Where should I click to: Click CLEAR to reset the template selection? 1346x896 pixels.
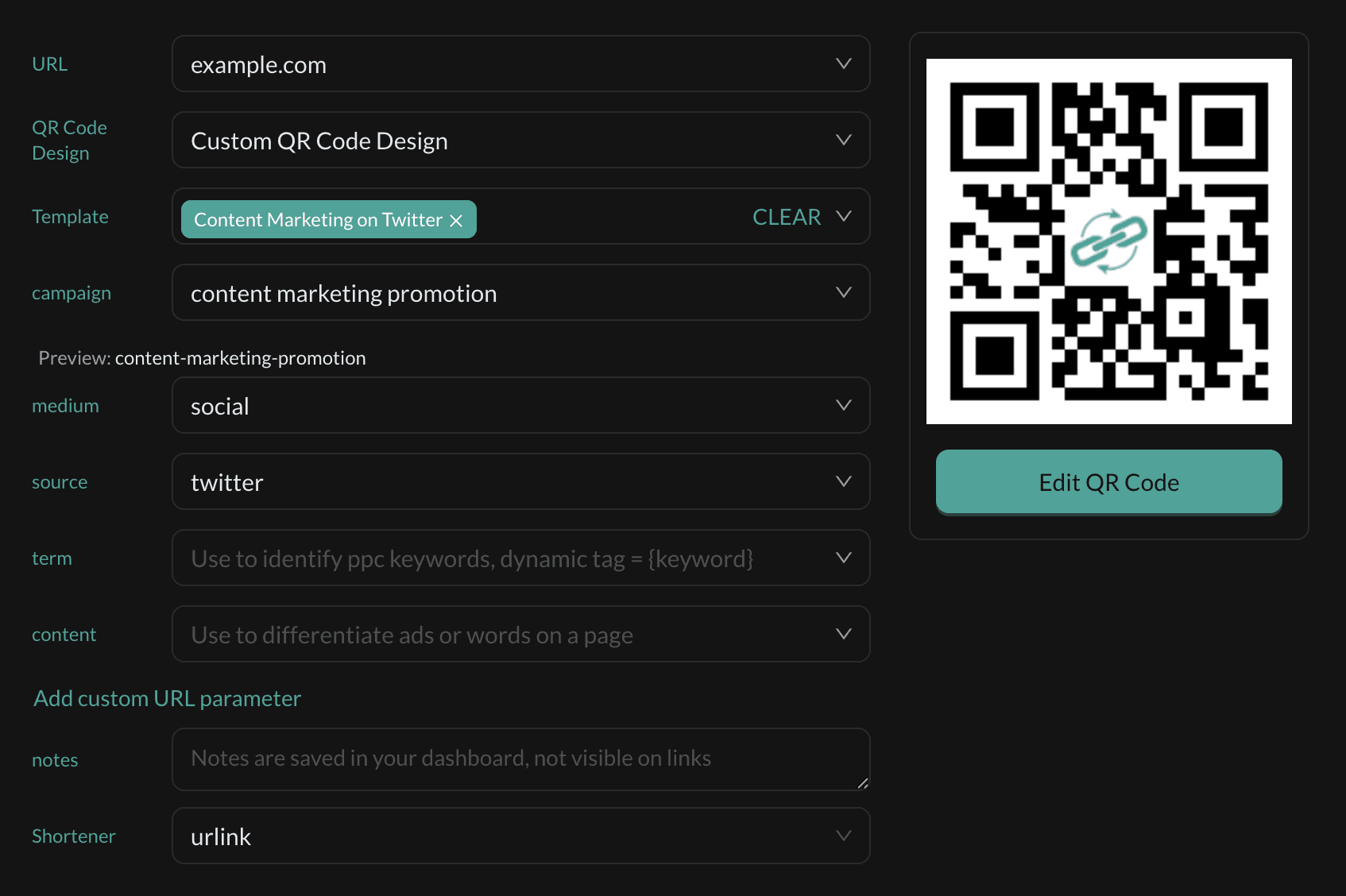pos(786,216)
